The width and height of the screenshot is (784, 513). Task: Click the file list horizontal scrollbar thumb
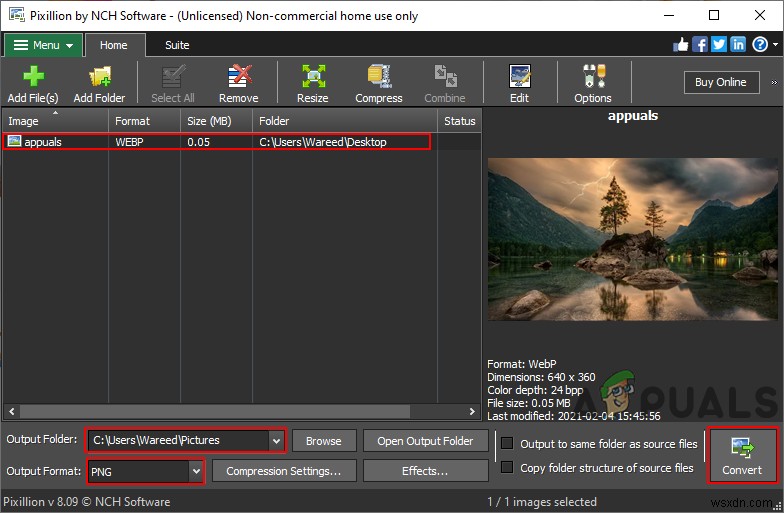(x=215, y=412)
